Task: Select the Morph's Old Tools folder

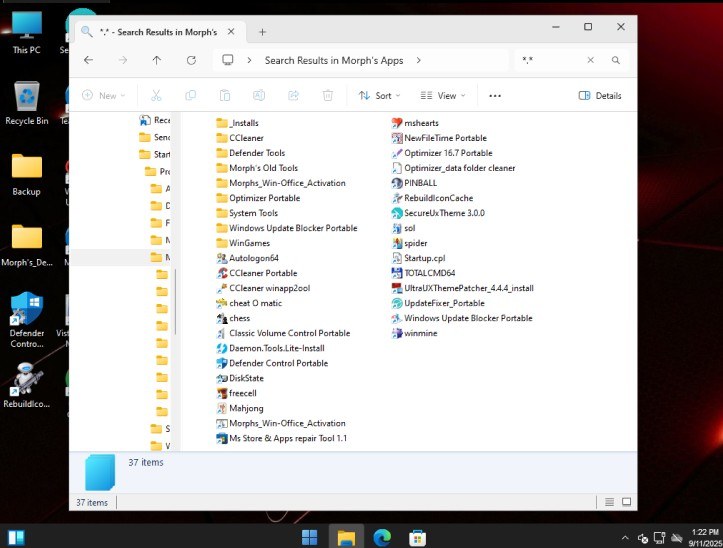Action: click(x=257, y=168)
